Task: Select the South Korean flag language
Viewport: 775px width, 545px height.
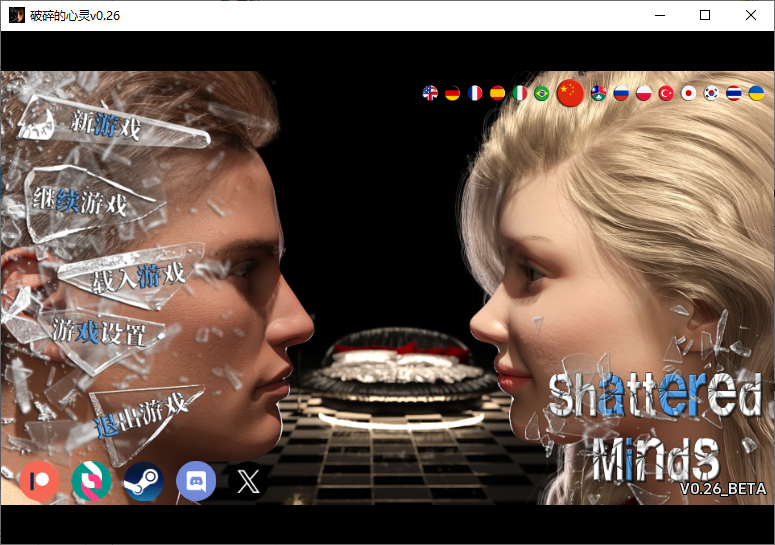Action: pyautogui.click(x=711, y=93)
